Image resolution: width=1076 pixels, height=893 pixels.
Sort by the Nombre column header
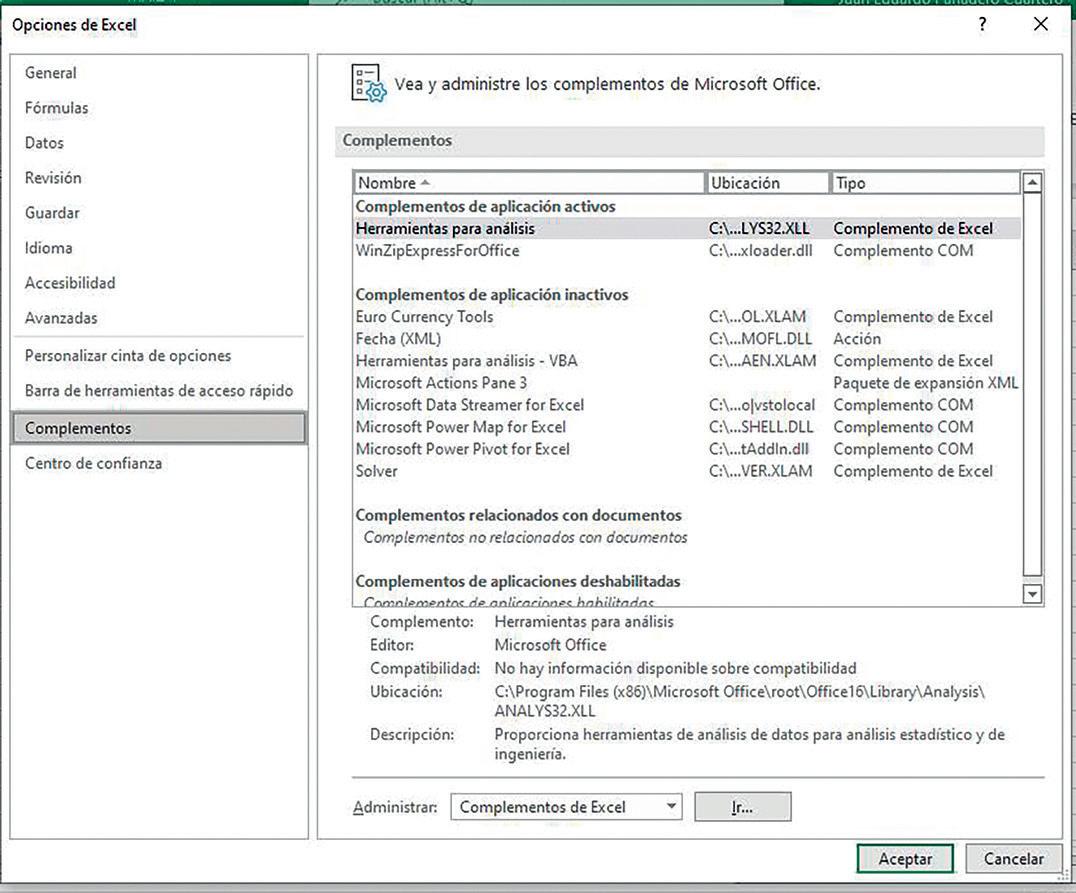tap(529, 183)
